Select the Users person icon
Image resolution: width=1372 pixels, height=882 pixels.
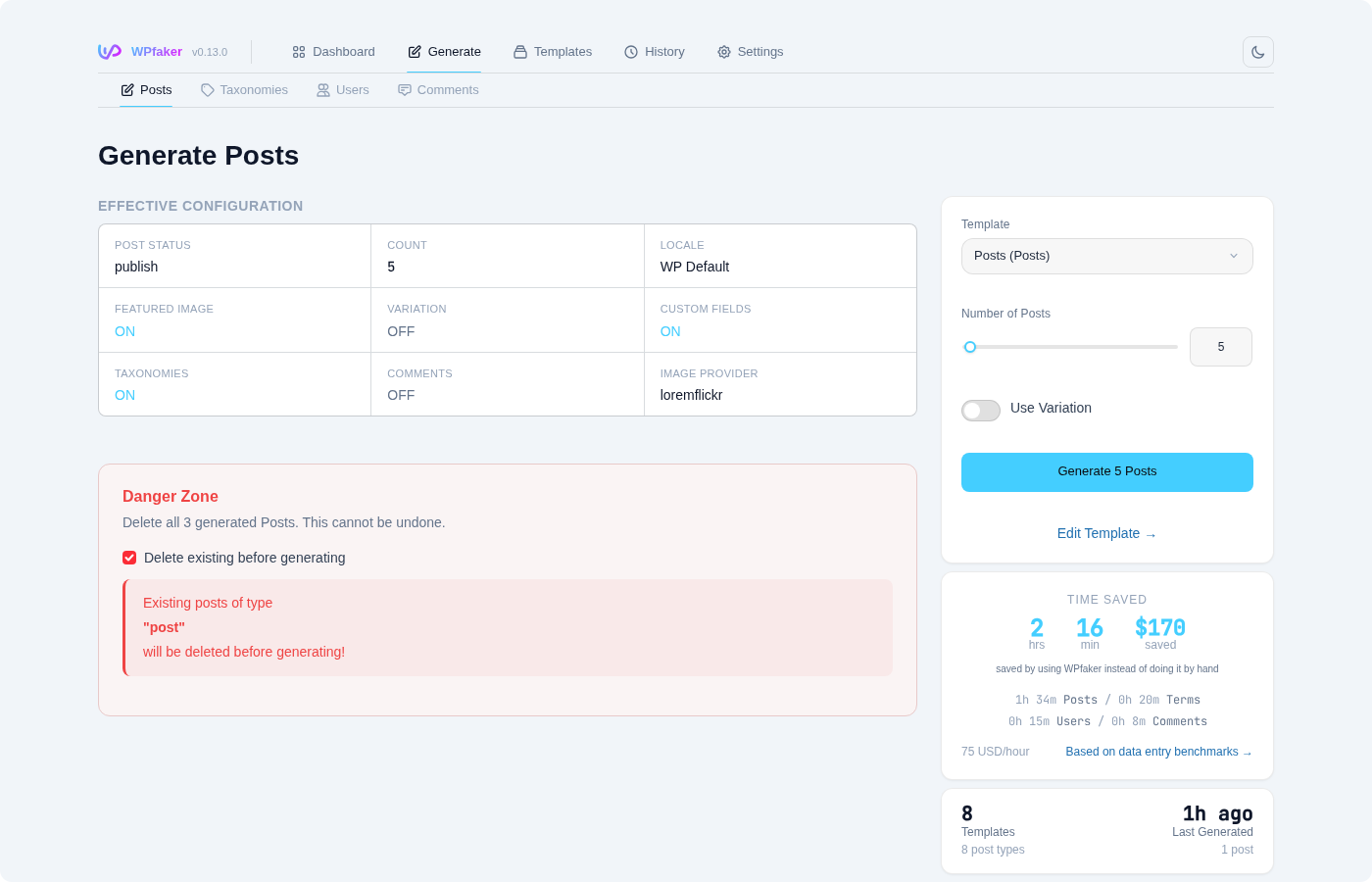click(x=322, y=89)
